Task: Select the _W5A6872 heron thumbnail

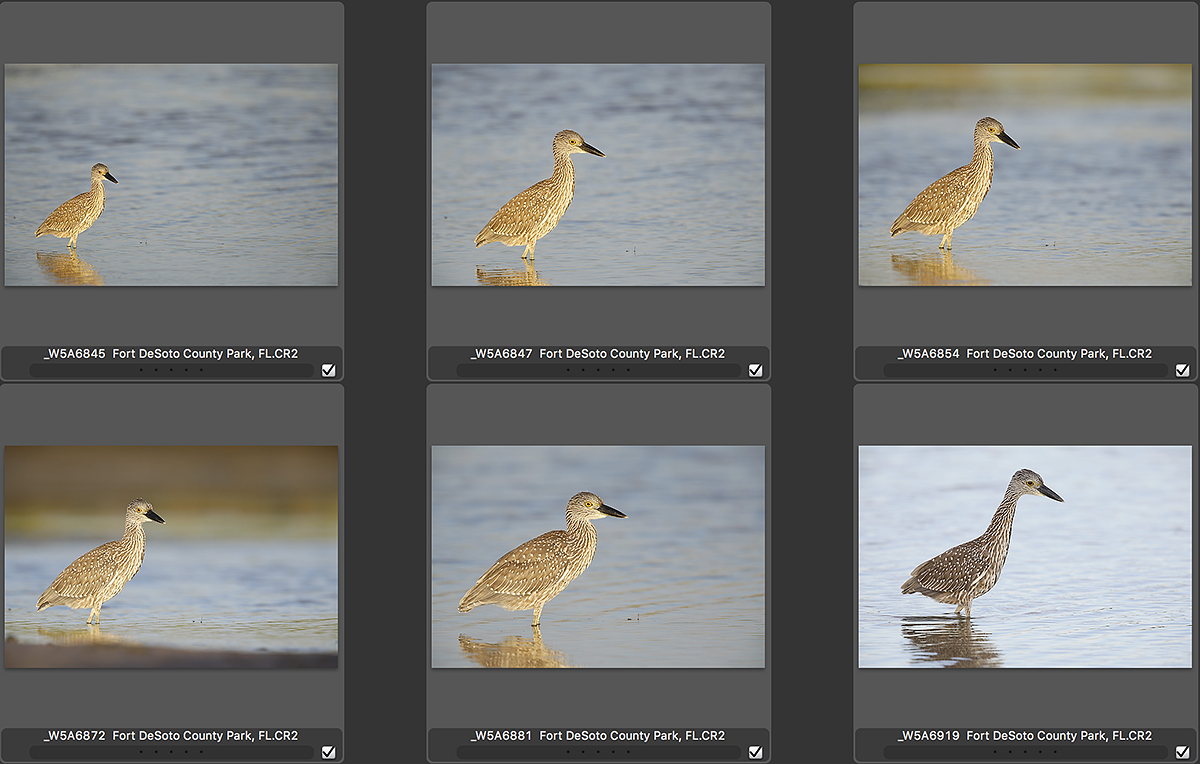Action: point(171,557)
